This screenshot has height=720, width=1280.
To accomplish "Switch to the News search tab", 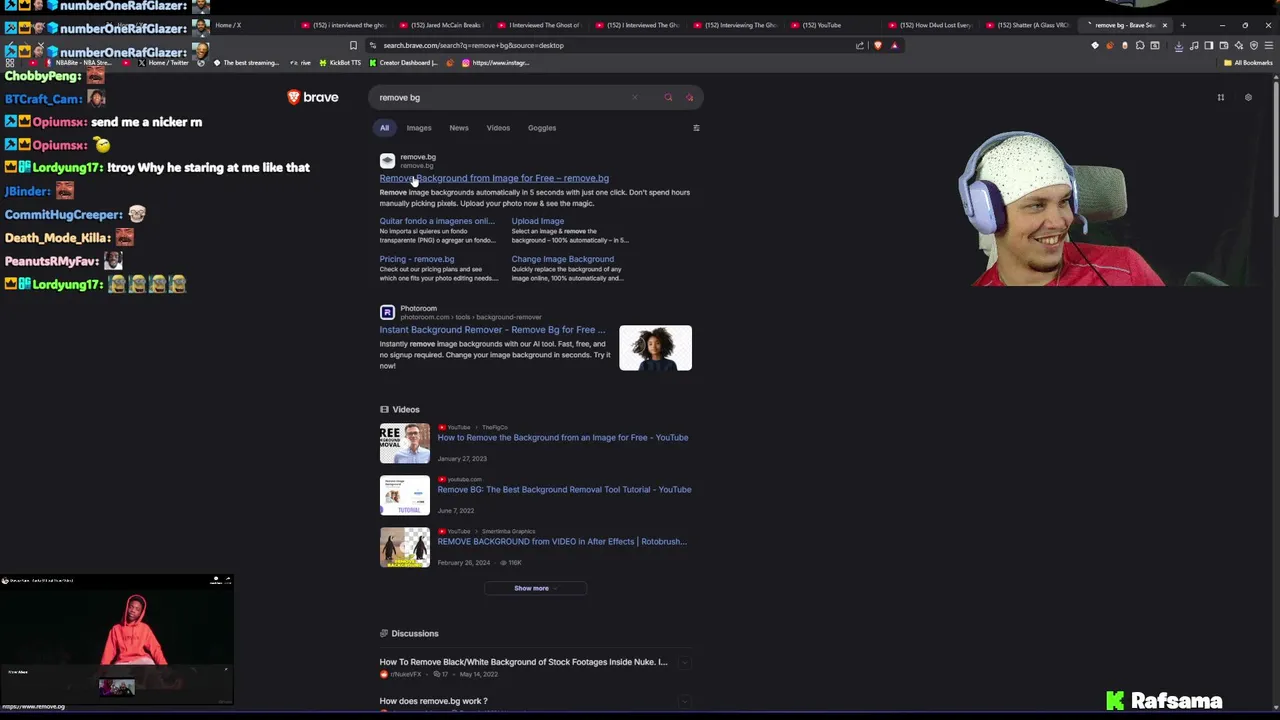I will [459, 128].
